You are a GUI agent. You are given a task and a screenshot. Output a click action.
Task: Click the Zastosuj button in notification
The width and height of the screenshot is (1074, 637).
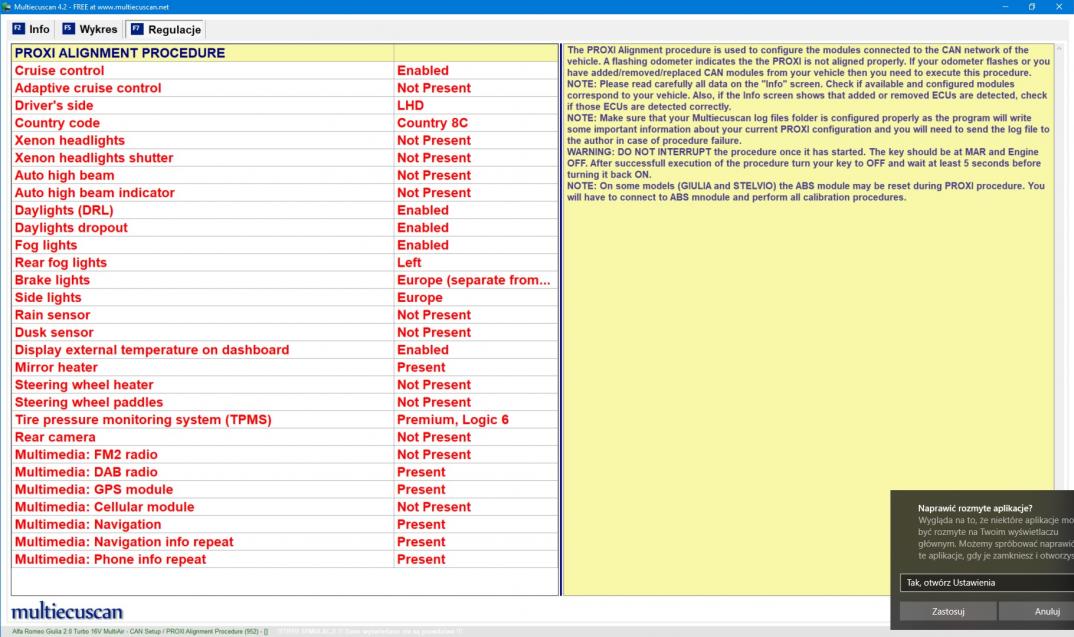pos(948,612)
